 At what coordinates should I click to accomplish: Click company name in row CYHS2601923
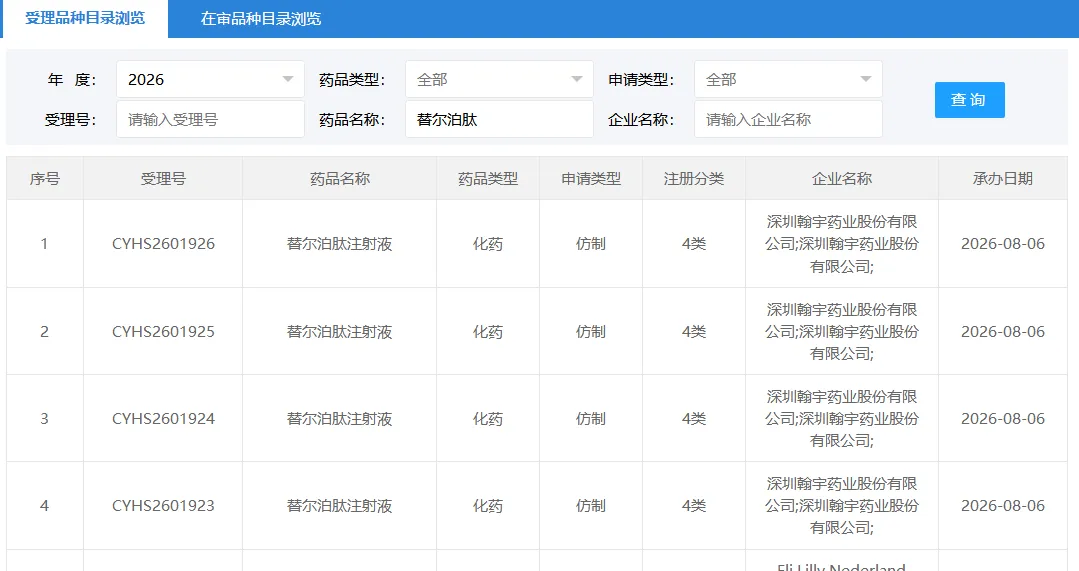(x=842, y=506)
